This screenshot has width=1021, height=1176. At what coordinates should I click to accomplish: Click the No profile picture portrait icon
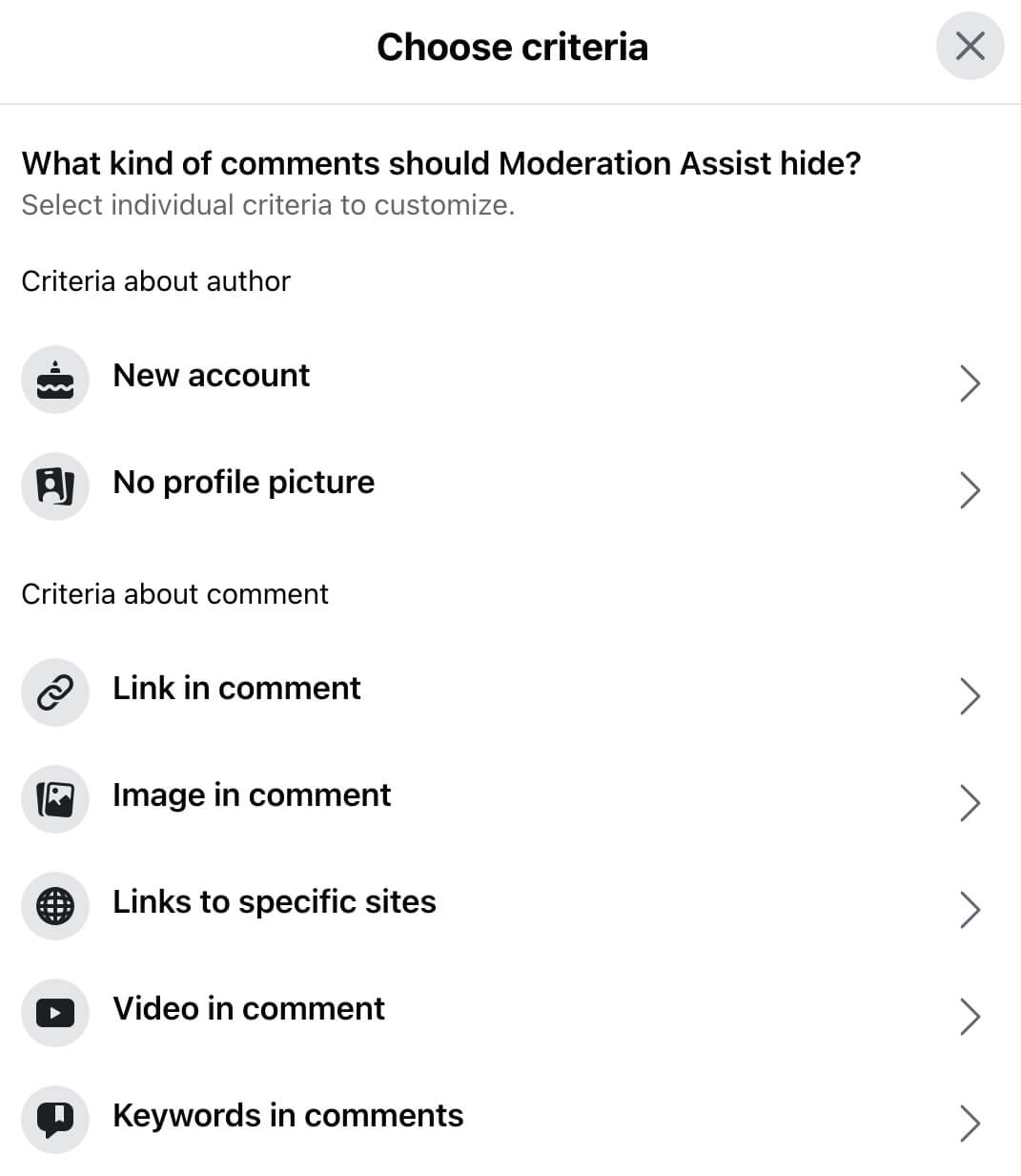[x=55, y=486]
